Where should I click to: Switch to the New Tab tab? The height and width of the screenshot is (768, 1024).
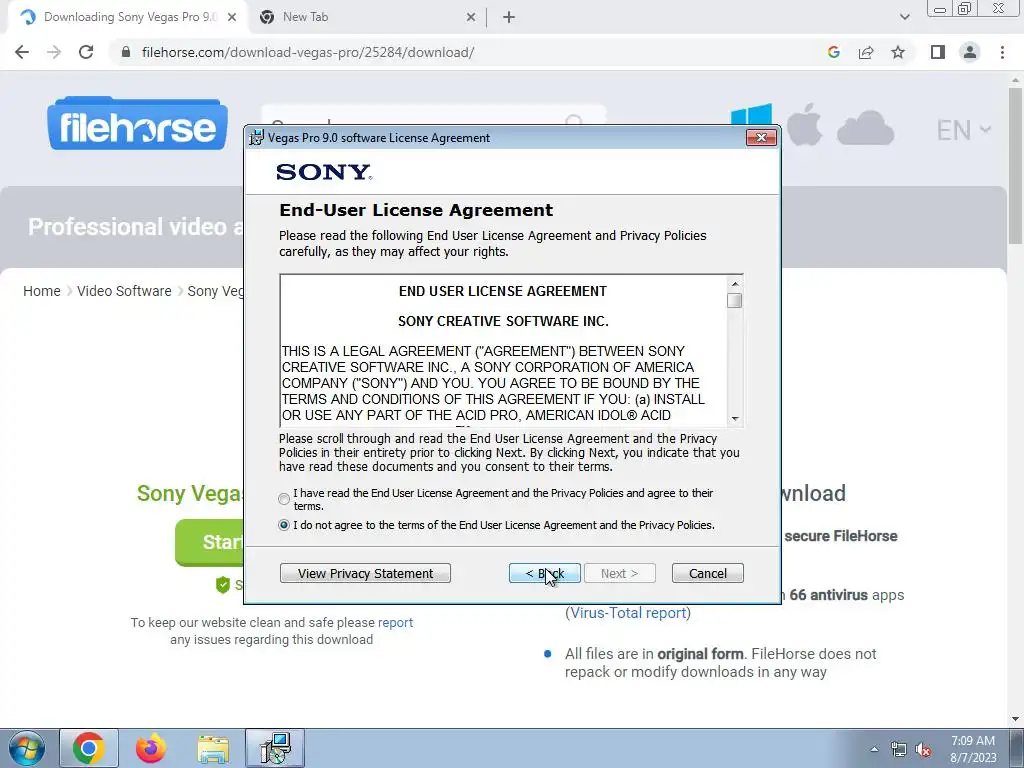(368, 17)
